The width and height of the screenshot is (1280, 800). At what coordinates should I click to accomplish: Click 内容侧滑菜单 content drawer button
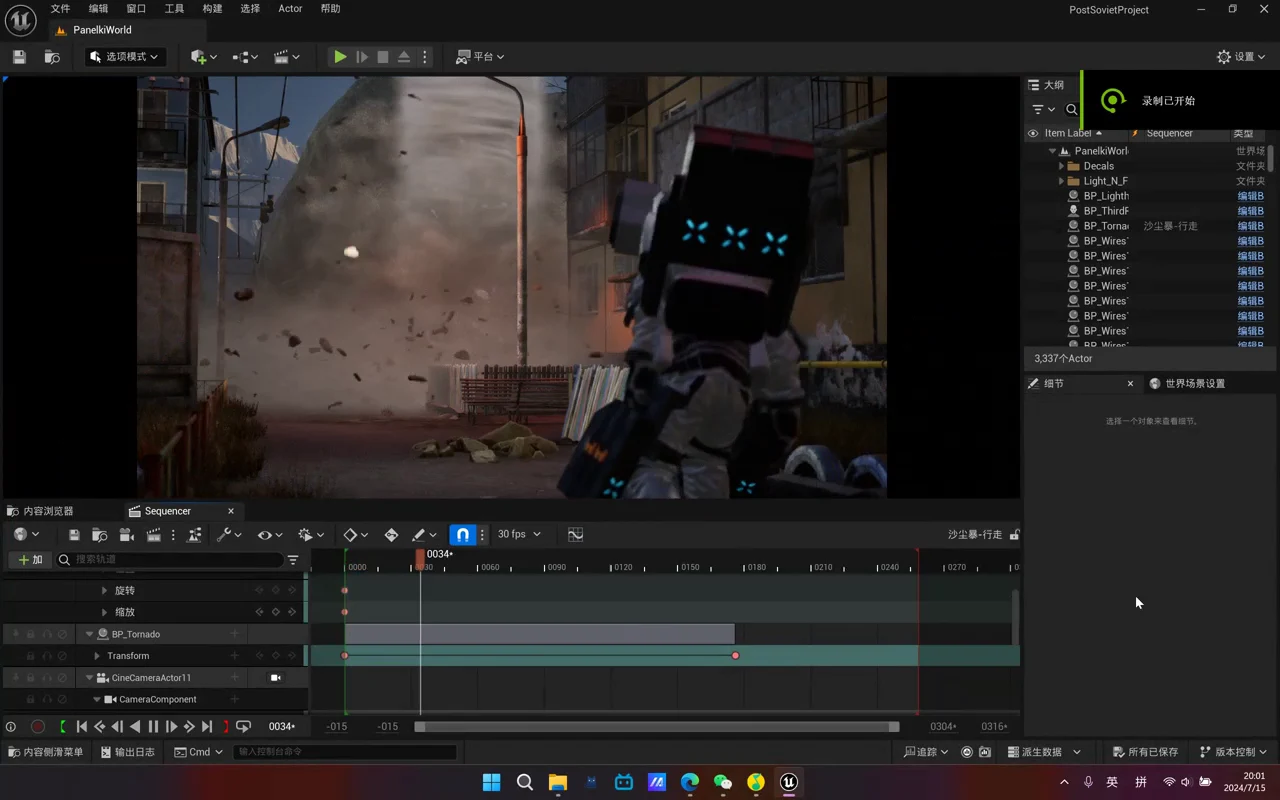tap(45, 752)
